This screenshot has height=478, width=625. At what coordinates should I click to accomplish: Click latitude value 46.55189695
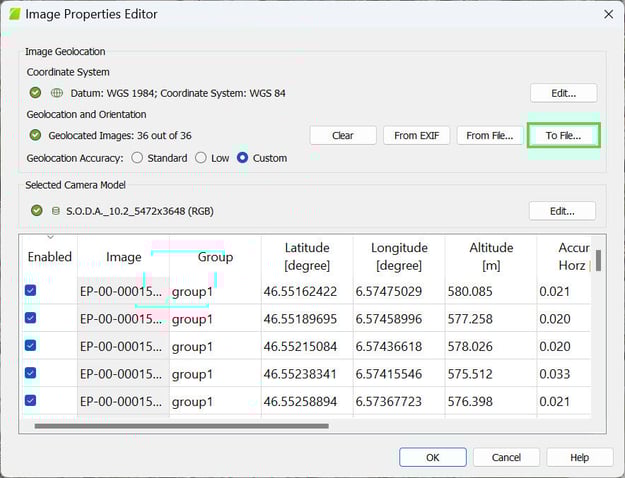coord(300,319)
